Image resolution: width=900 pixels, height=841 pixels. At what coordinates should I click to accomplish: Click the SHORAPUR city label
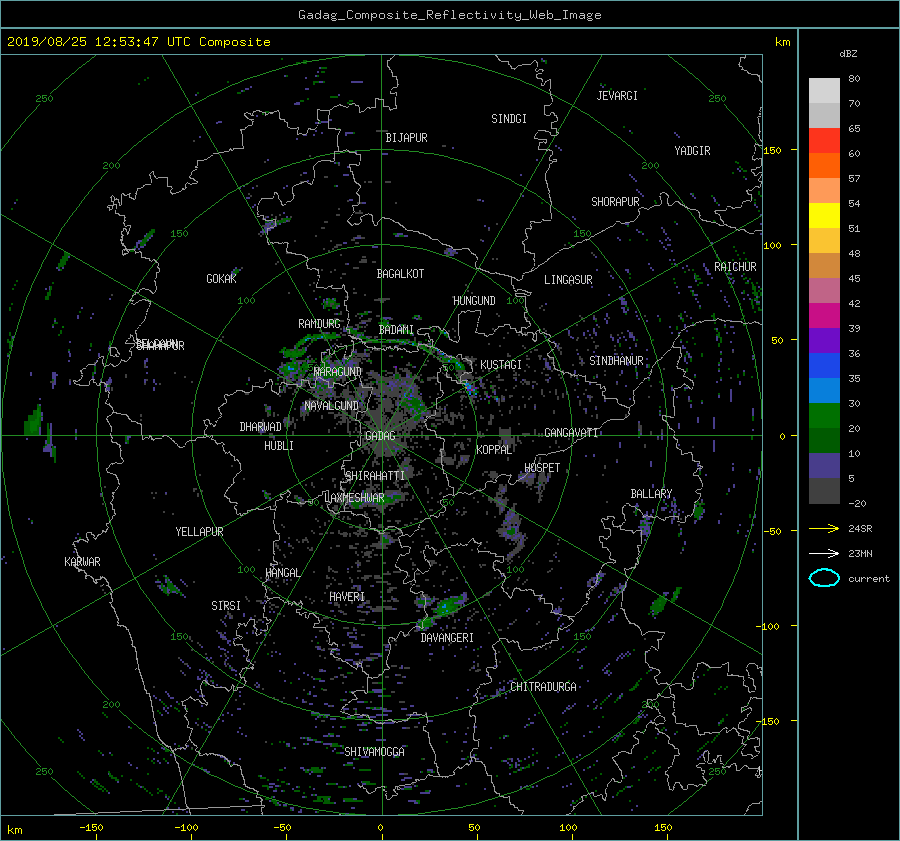pos(615,202)
